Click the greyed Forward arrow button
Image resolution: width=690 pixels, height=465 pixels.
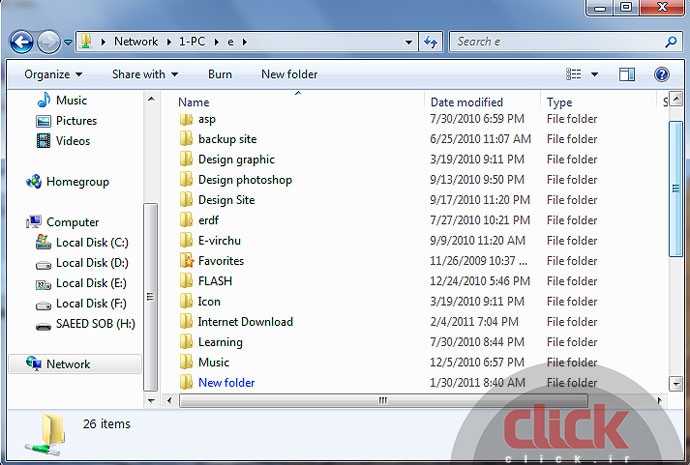click(x=48, y=42)
